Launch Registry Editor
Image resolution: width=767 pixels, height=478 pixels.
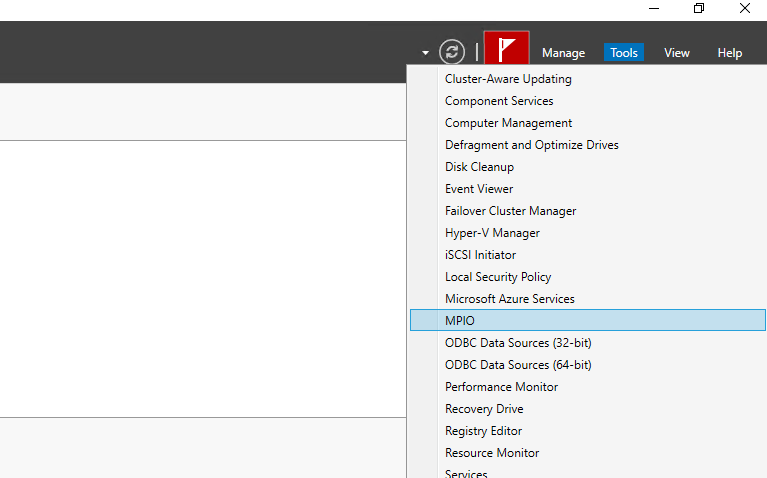[484, 431]
